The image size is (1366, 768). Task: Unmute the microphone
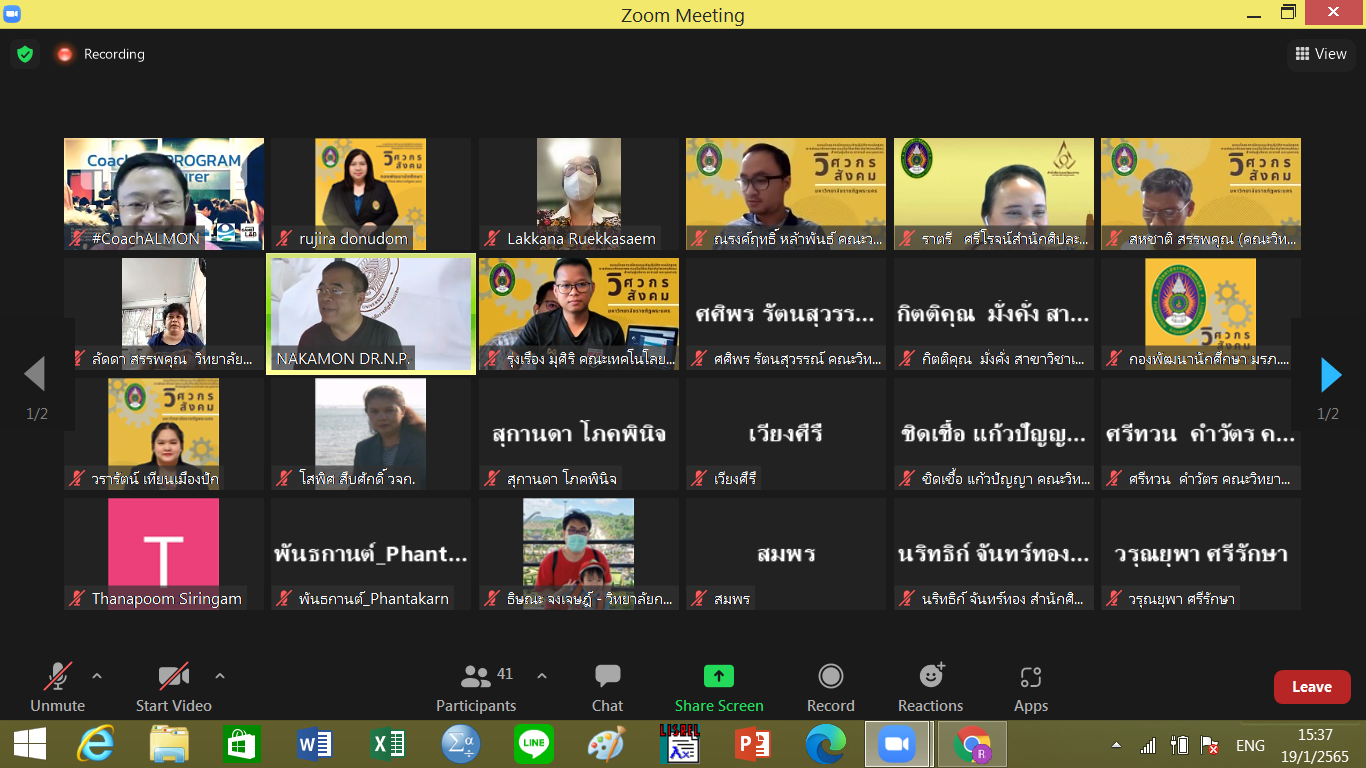coord(57,688)
